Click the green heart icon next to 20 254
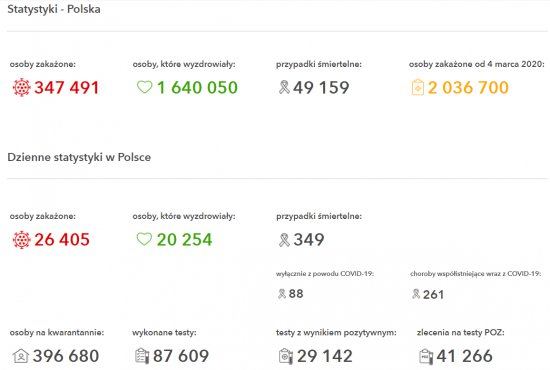This screenshot has width=550, height=370. [144, 239]
